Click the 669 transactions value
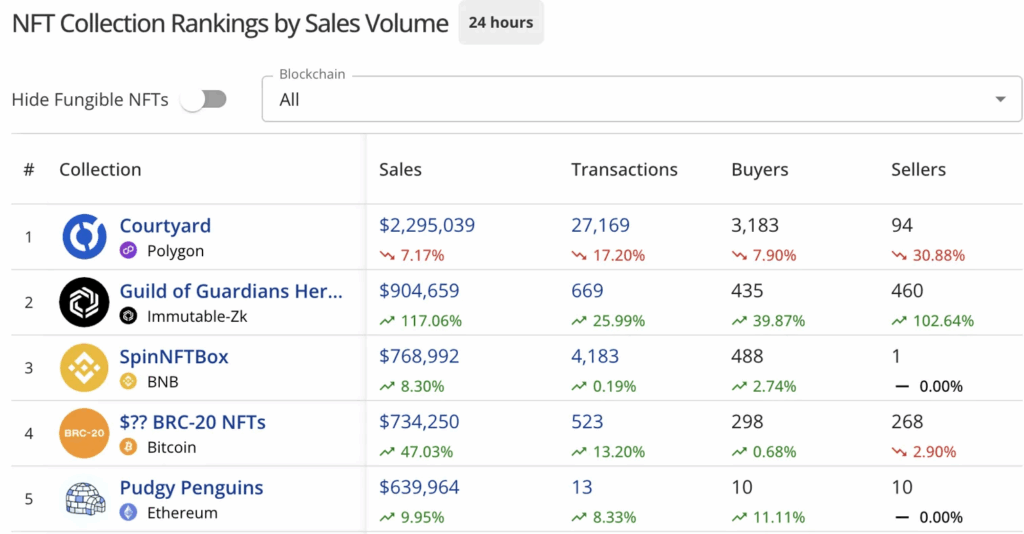 coord(587,291)
